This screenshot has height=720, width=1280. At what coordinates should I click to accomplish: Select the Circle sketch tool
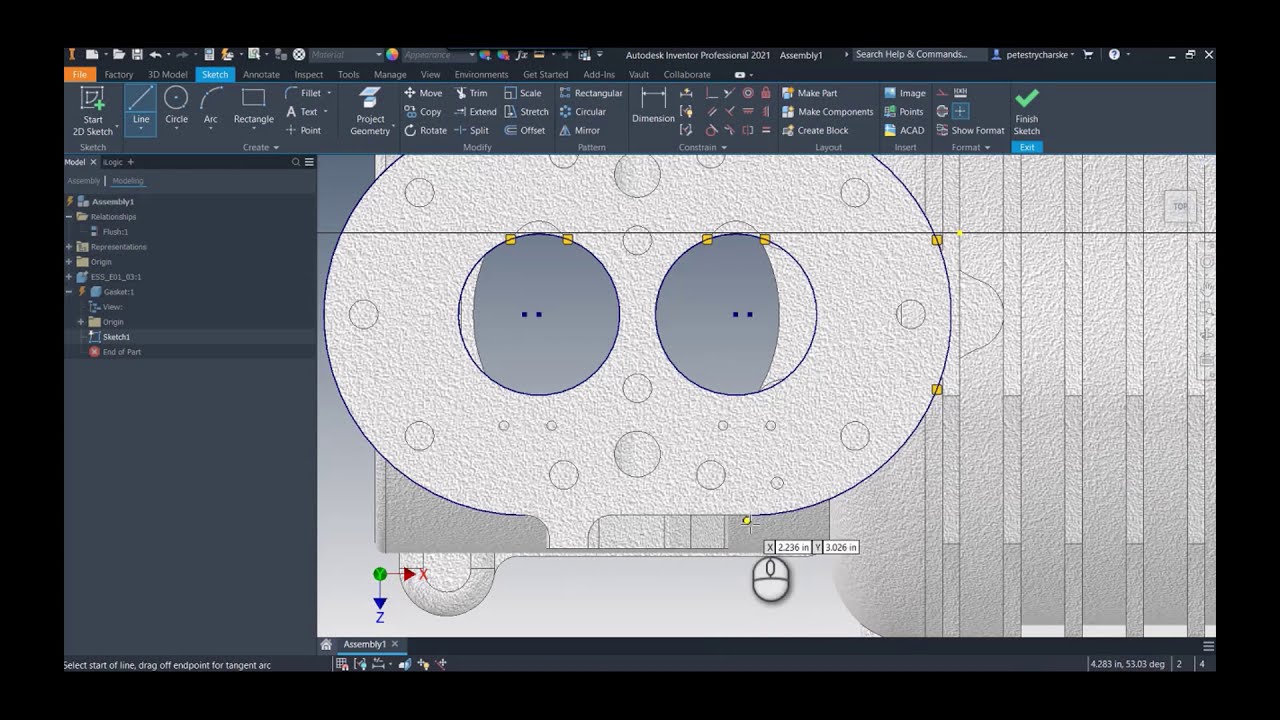coord(176,108)
